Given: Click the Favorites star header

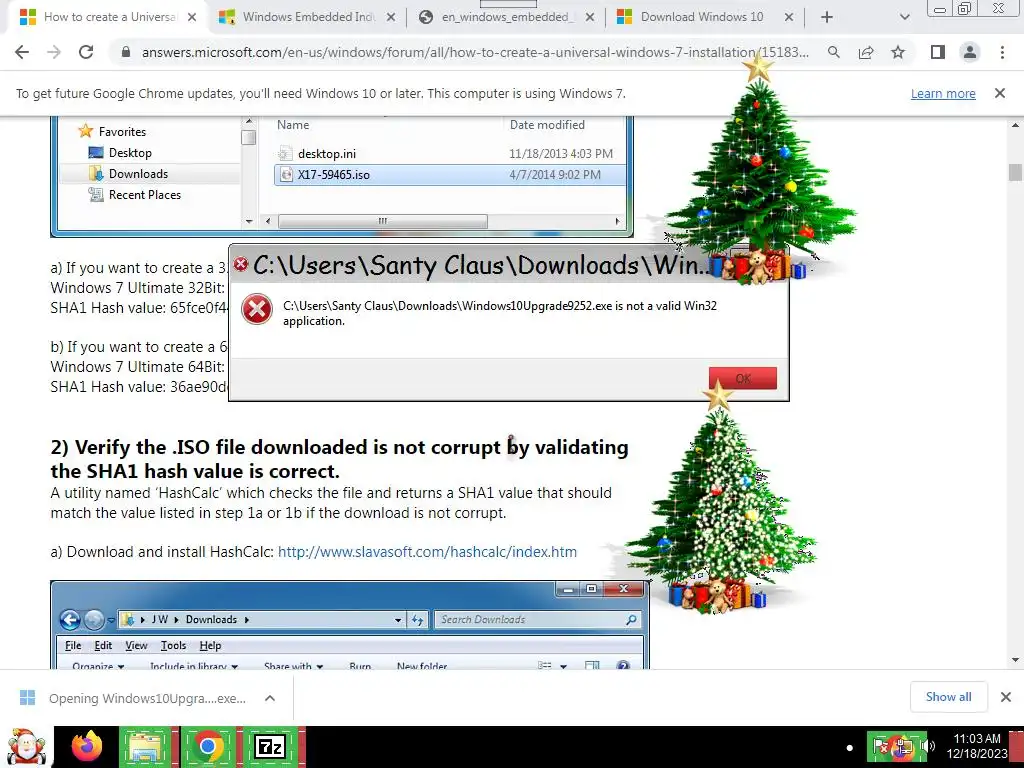Looking at the screenshot, I should tap(112, 131).
